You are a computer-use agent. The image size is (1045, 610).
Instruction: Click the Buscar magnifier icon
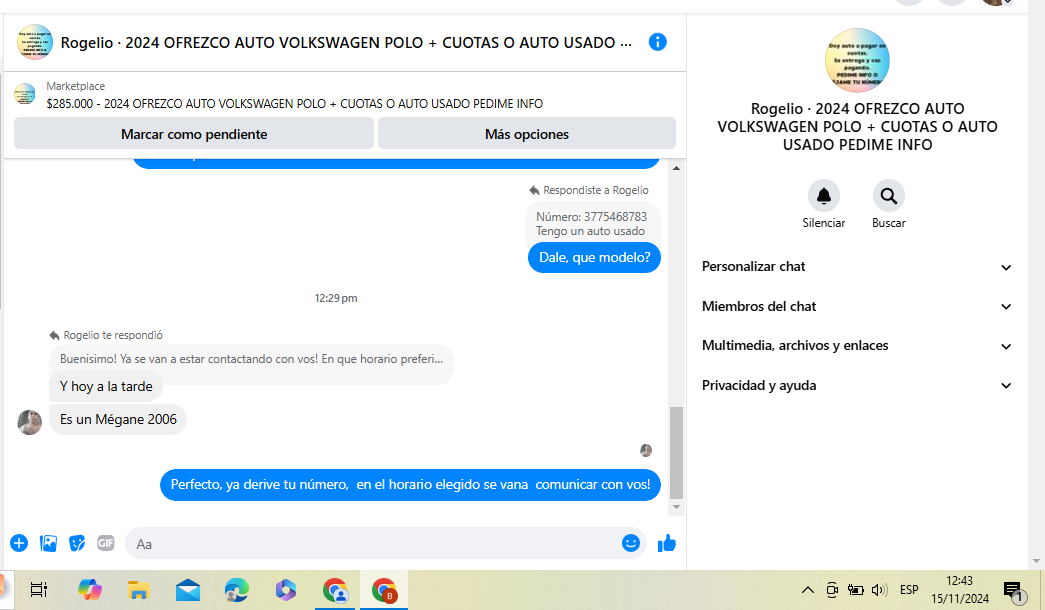(888, 196)
